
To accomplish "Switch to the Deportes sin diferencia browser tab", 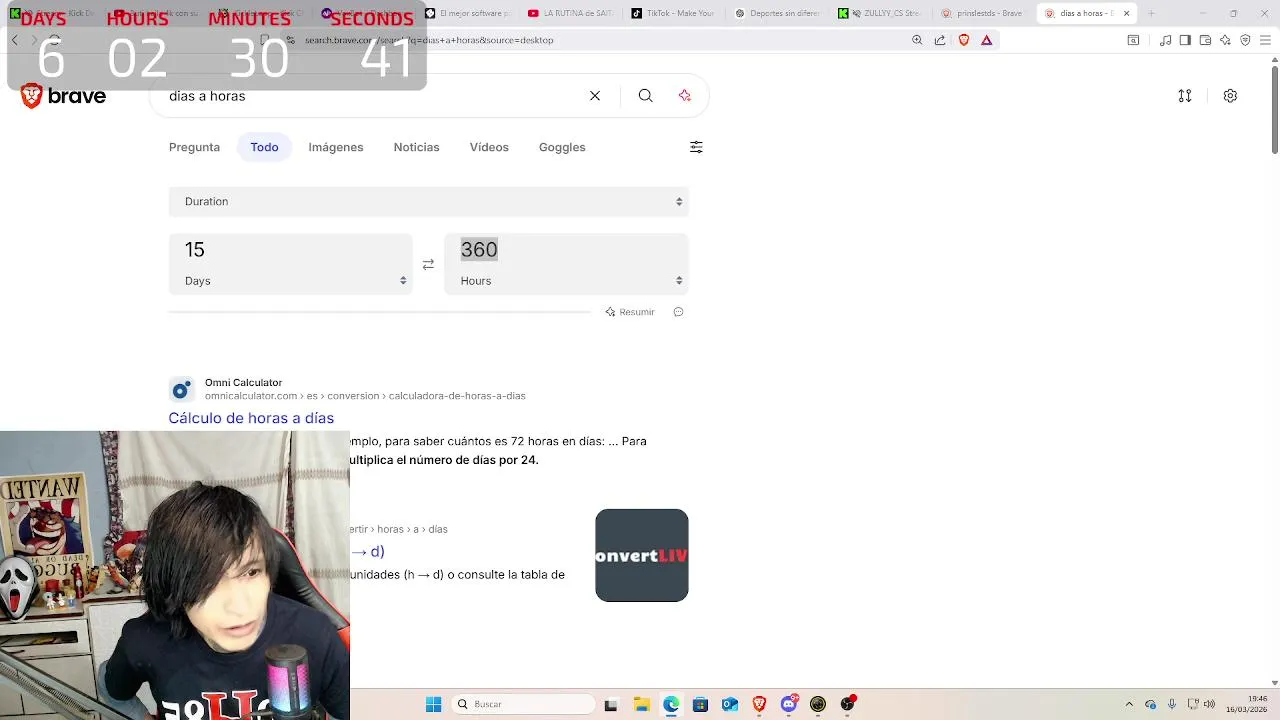I will tap(777, 13).
